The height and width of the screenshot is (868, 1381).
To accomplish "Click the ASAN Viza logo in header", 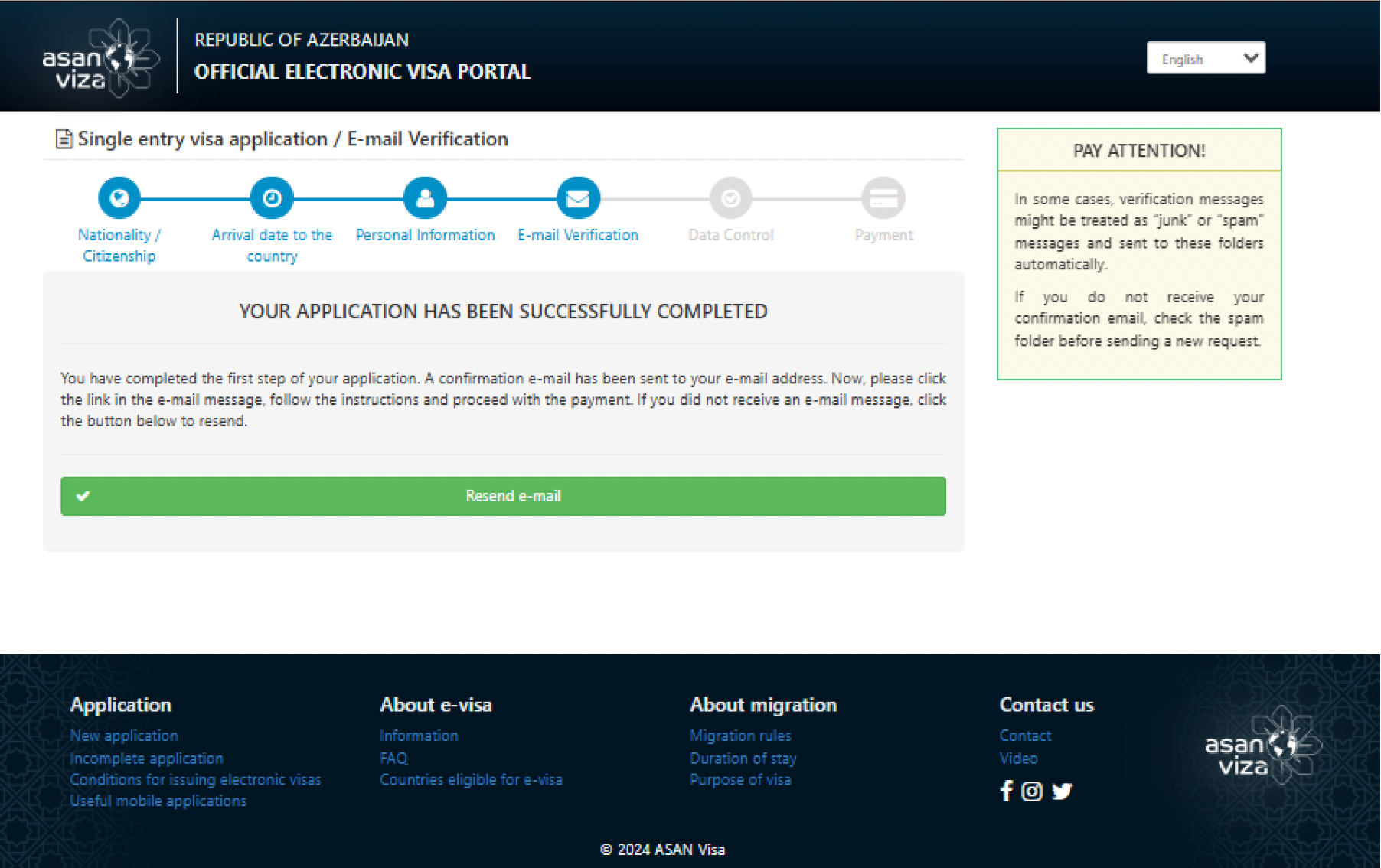I will (x=100, y=58).
